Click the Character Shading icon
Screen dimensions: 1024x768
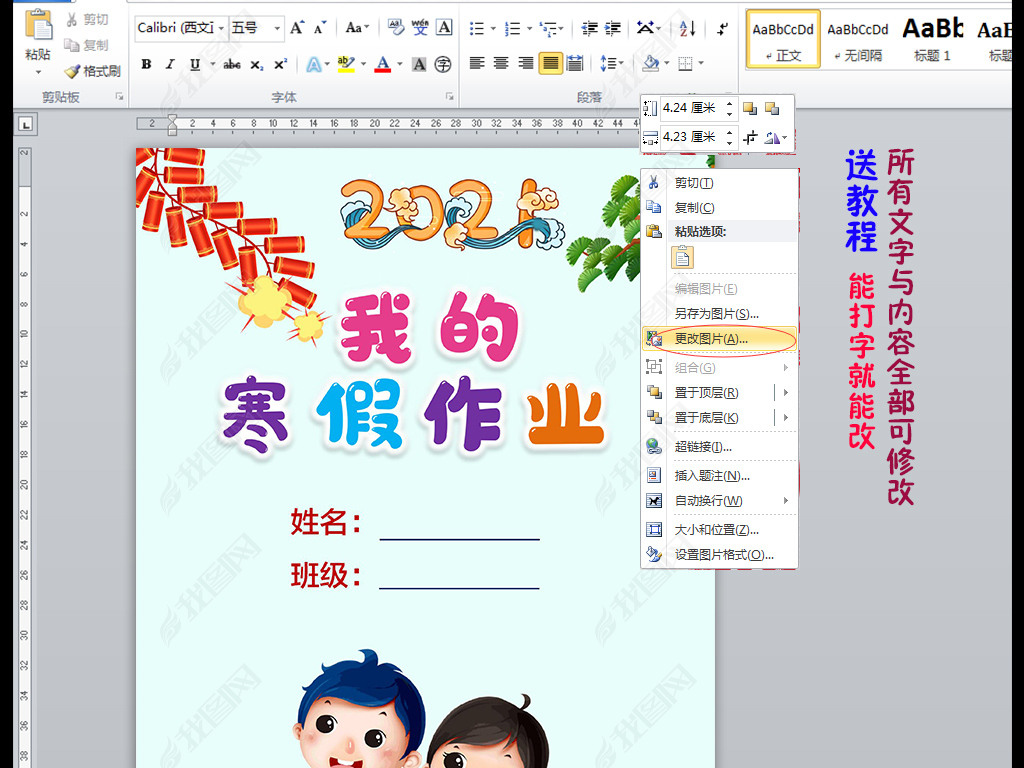[419, 64]
